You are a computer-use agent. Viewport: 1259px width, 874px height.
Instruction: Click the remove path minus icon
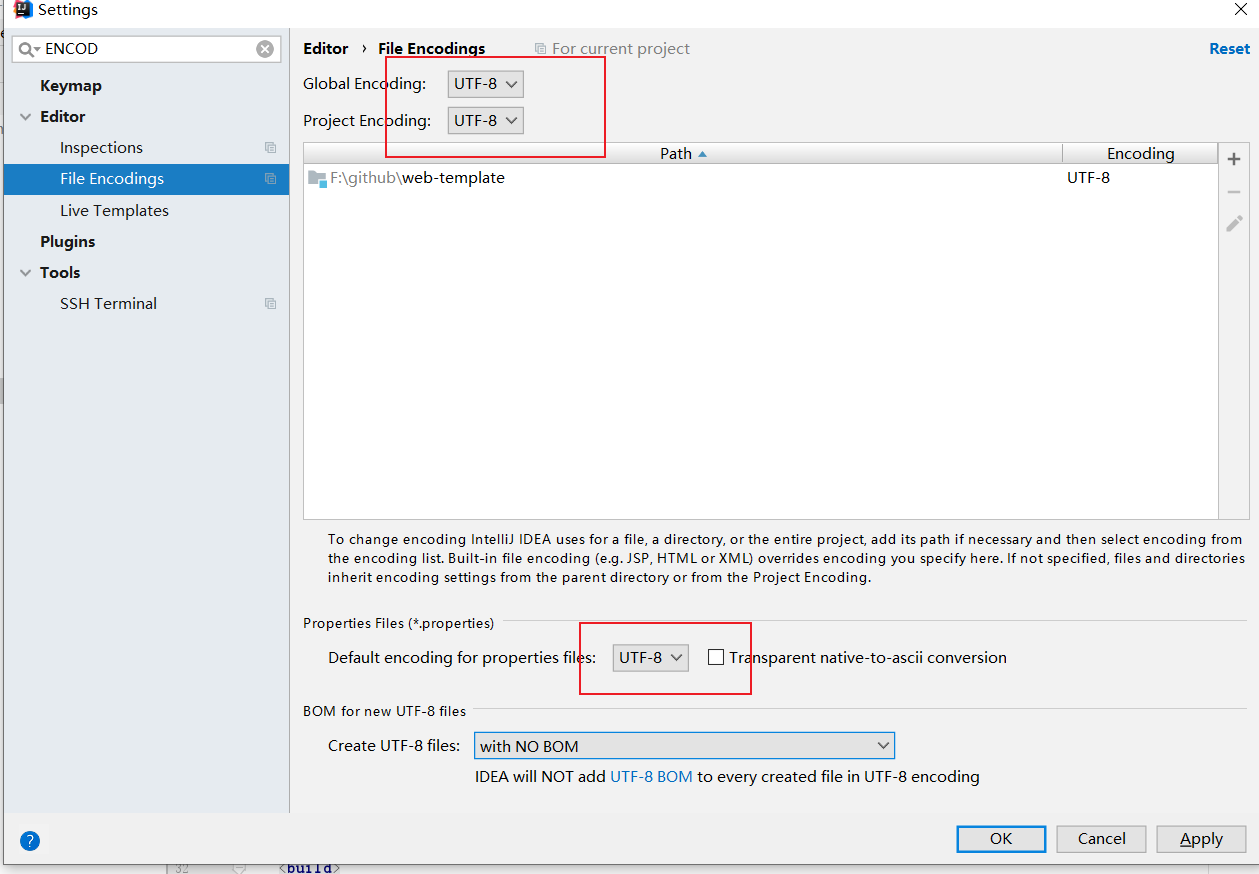coord(1234,191)
